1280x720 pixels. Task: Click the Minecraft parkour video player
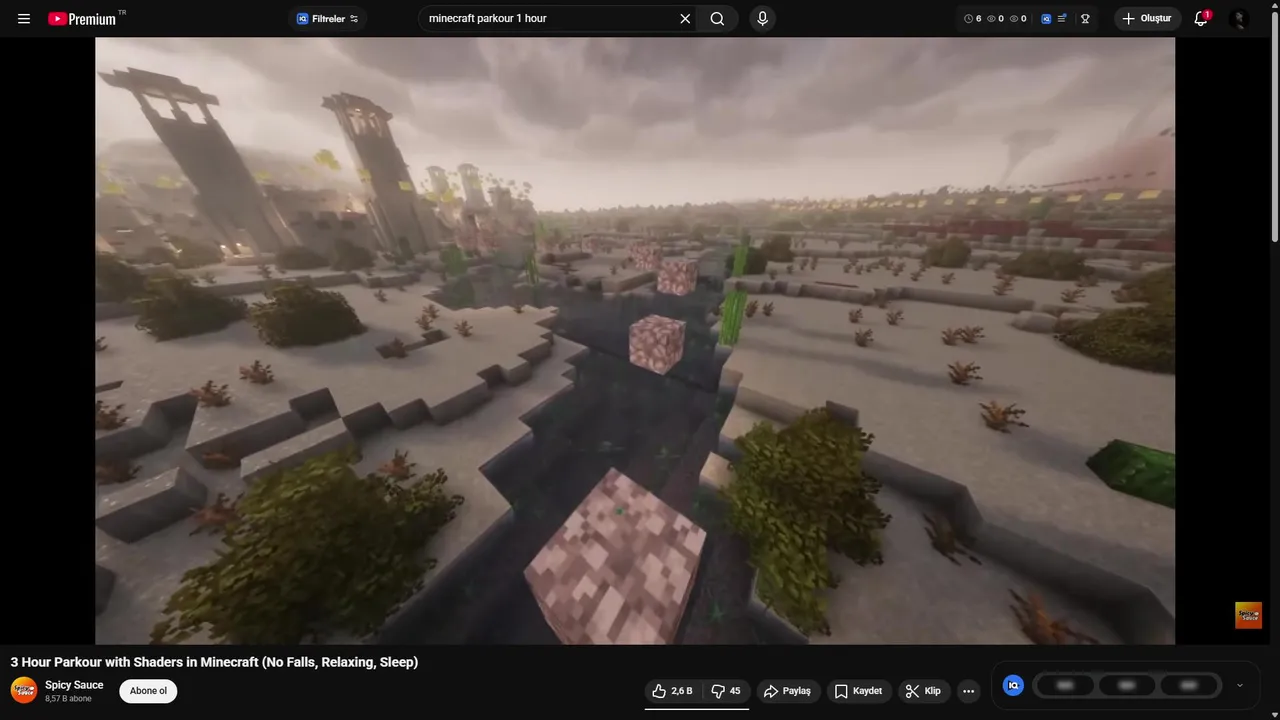point(635,341)
